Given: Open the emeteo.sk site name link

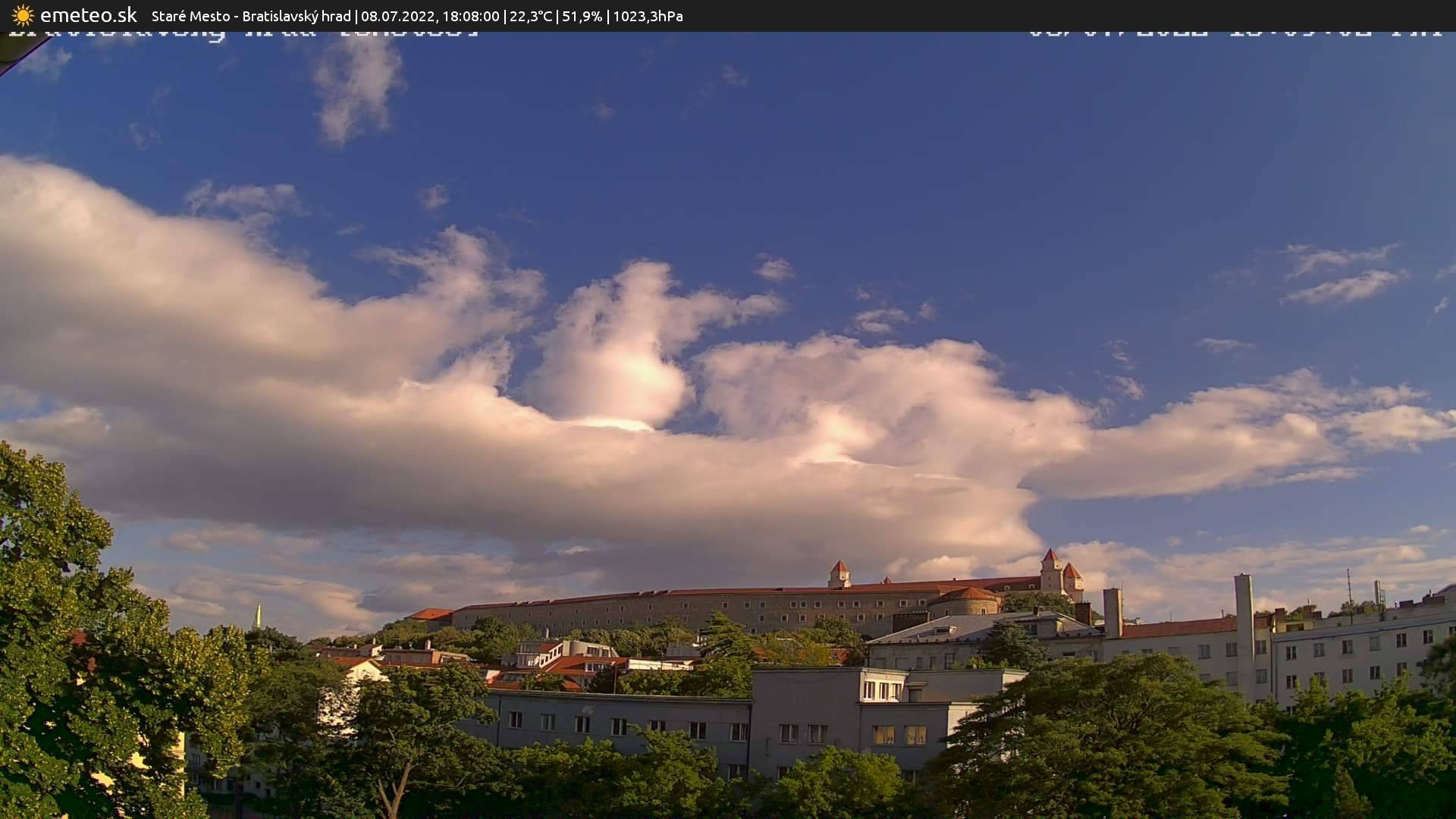Looking at the screenshot, I should coord(88,15).
